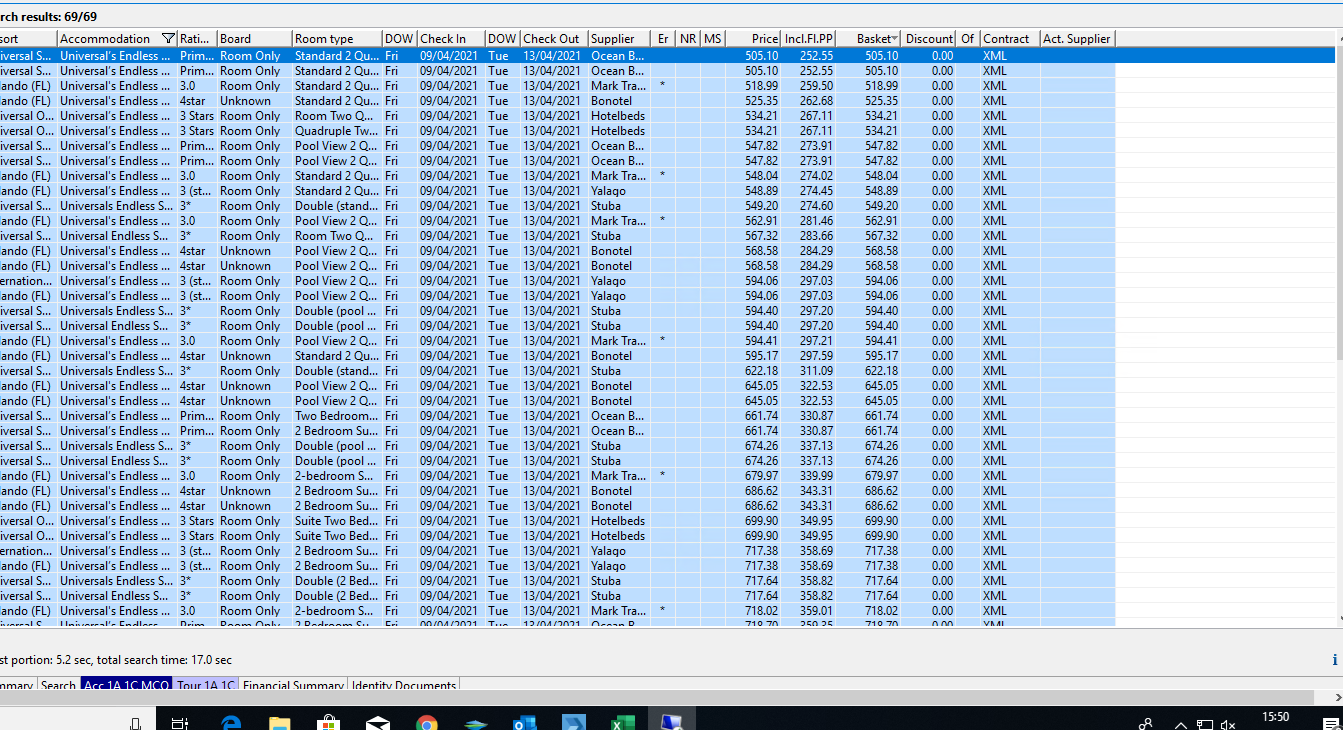Open the taskbar clock showing 15:50
1343x730 pixels.
coord(1276,717)
